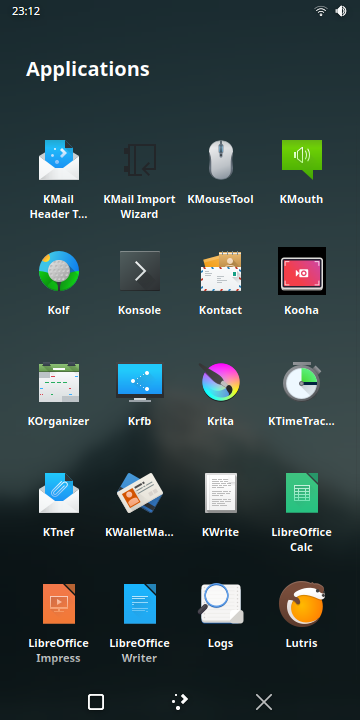
Task: Launch the Logs viewer icon
Action: pos(220,604)
